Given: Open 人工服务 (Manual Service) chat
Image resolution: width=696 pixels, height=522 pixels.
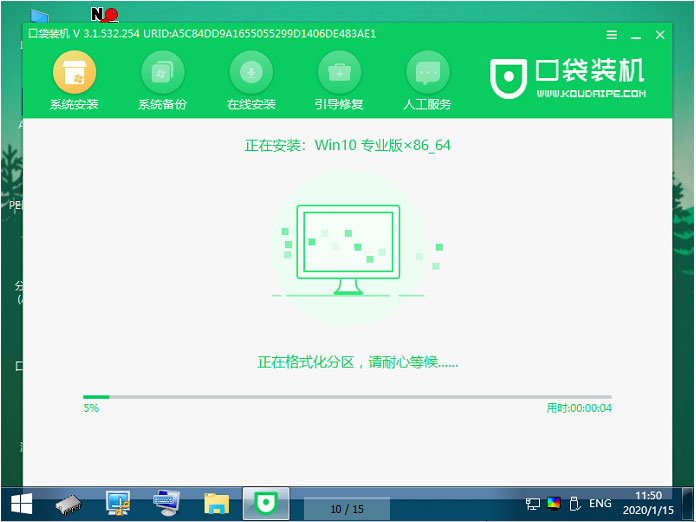Looking at the screenshot, I should click(427, 74).
